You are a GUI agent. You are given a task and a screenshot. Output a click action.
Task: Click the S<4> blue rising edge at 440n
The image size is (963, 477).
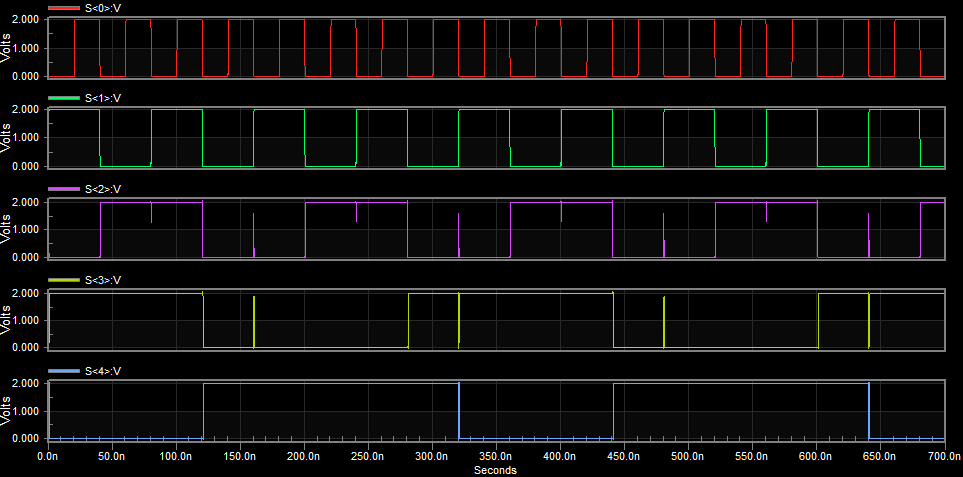[613, 411]
